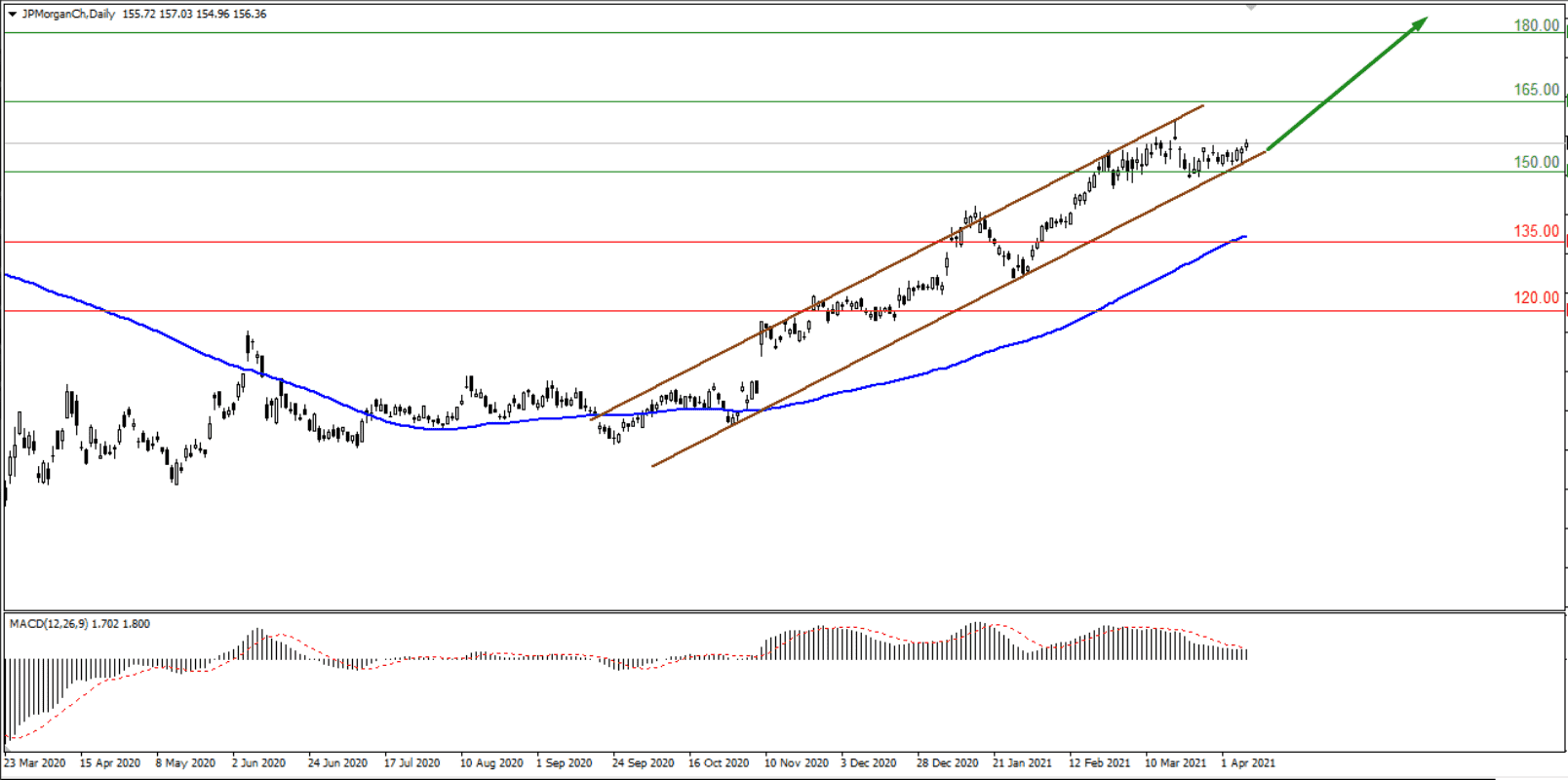This screenshot has width=1568, height=780.
Task: Click the gray chart shift marker at top
Action: pos(1251,8)
